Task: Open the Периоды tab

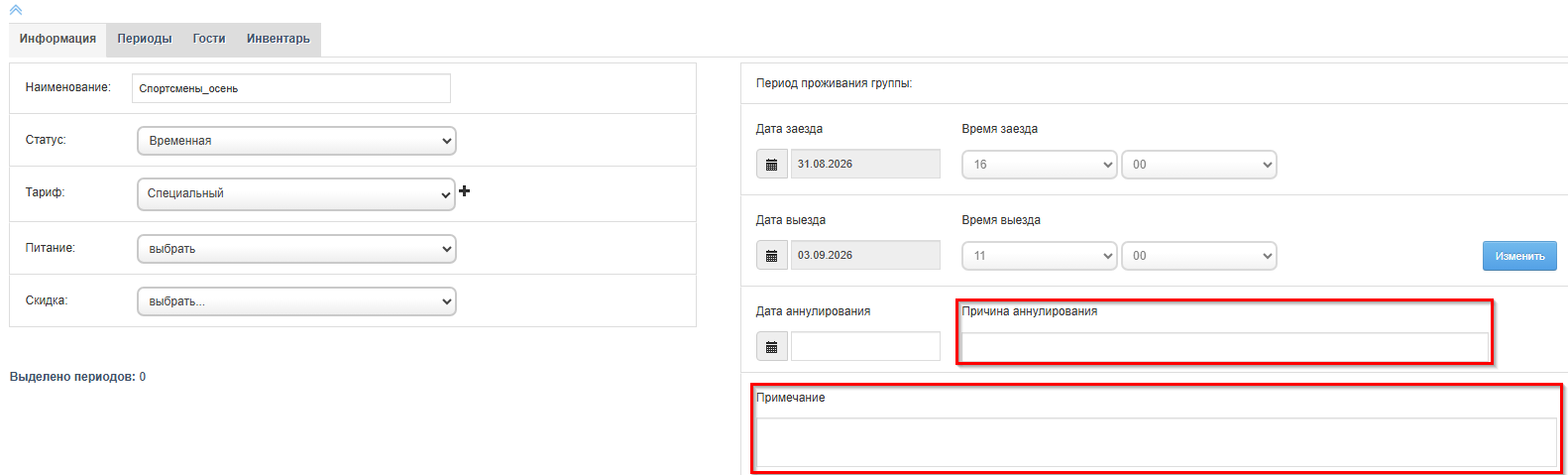Action: click(145, 40)
